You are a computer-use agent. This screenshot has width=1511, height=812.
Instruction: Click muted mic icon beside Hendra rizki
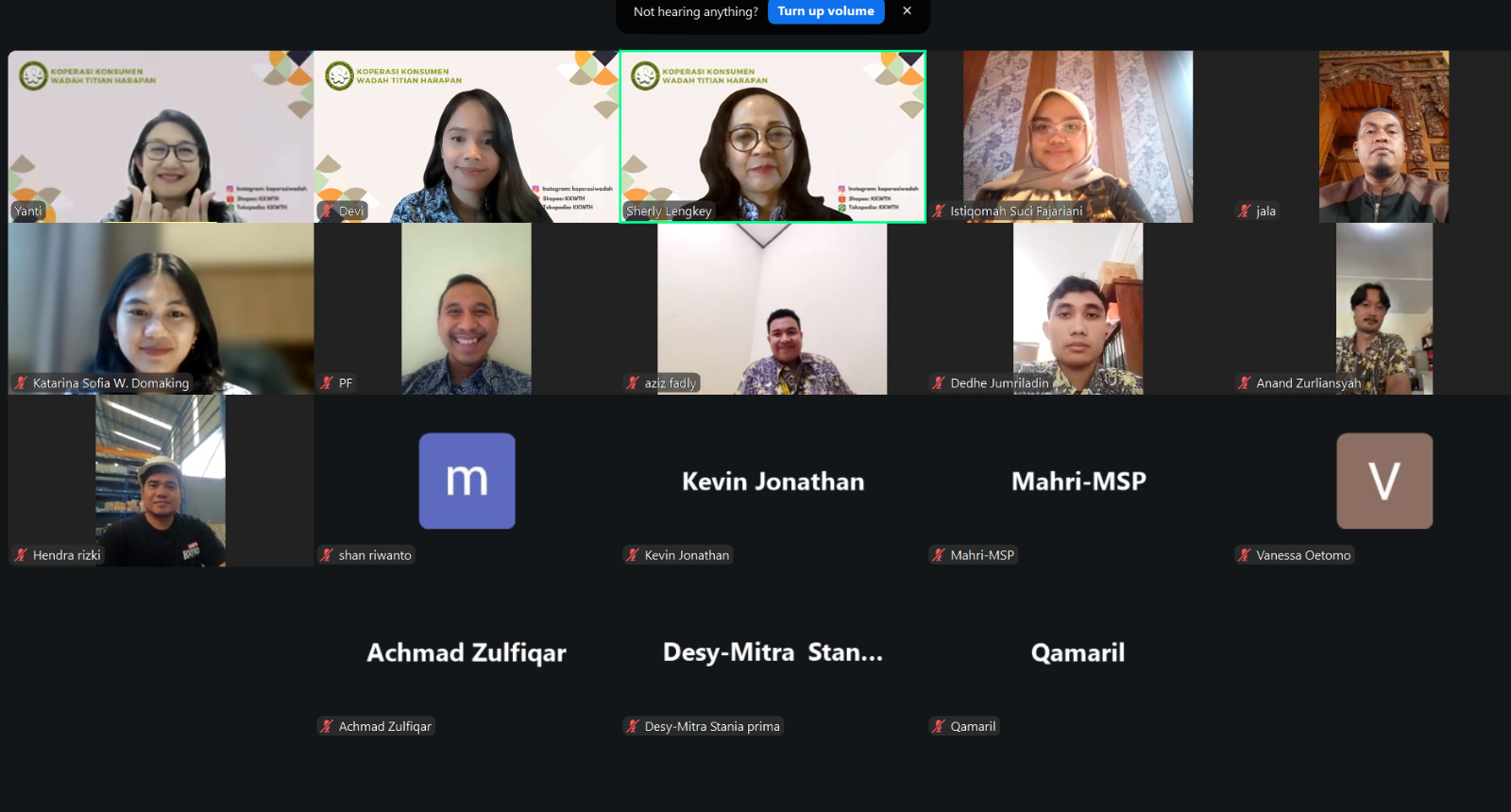pyautogui.click(x=21, y=555)
